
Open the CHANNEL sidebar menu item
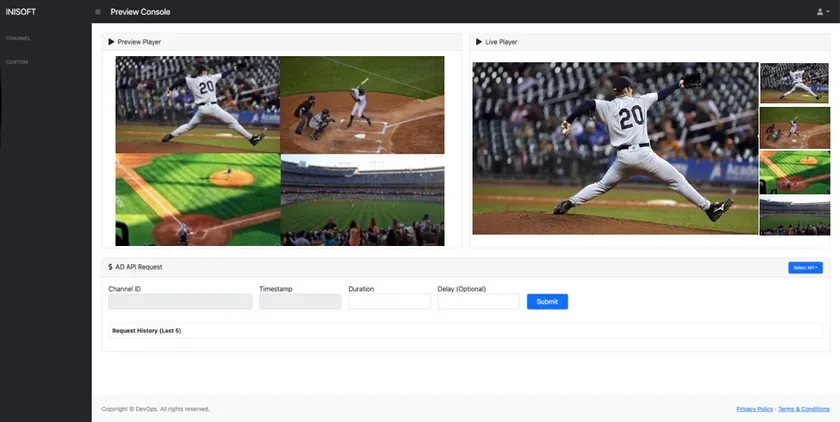tap(18, 39)
